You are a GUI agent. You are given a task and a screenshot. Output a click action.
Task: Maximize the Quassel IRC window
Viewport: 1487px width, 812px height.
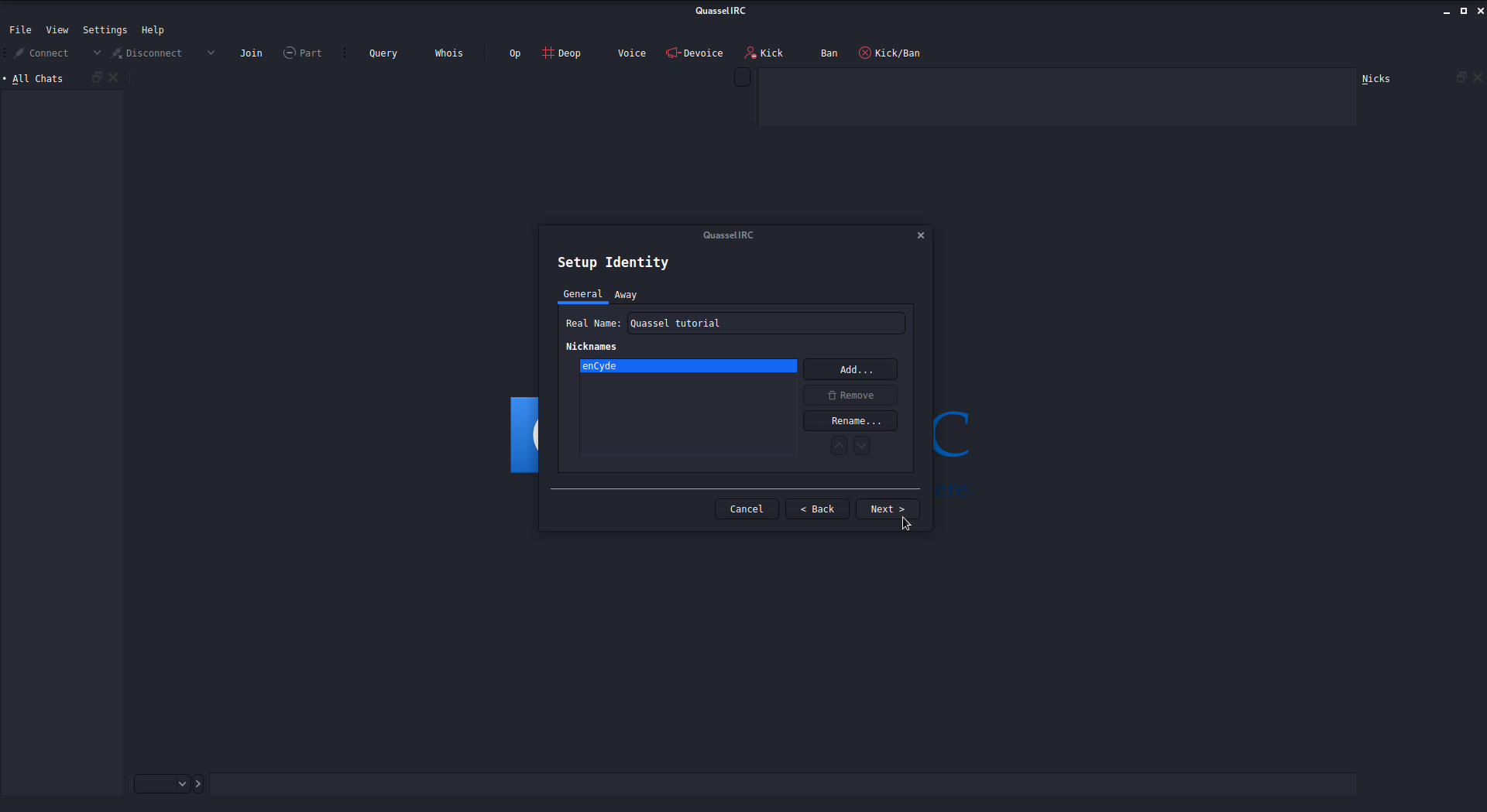point(1463,11)
